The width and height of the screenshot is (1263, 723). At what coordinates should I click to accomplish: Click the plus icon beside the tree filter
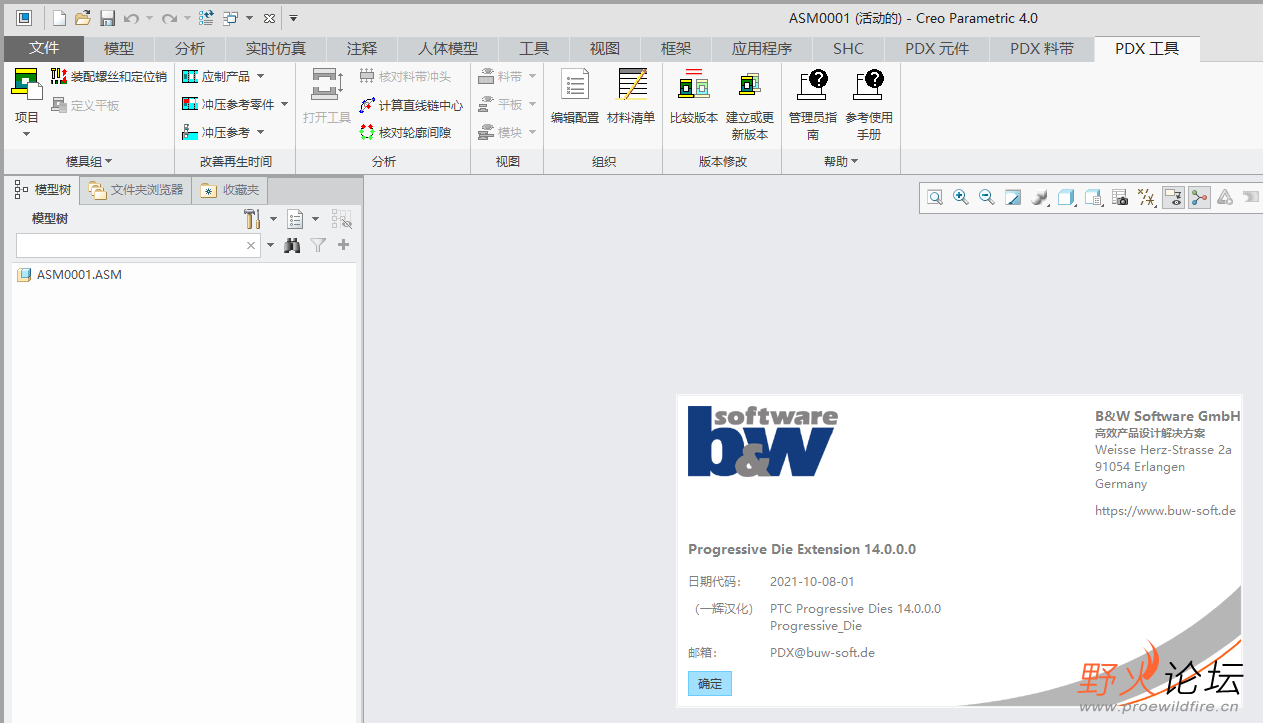[x=344, y=245]
